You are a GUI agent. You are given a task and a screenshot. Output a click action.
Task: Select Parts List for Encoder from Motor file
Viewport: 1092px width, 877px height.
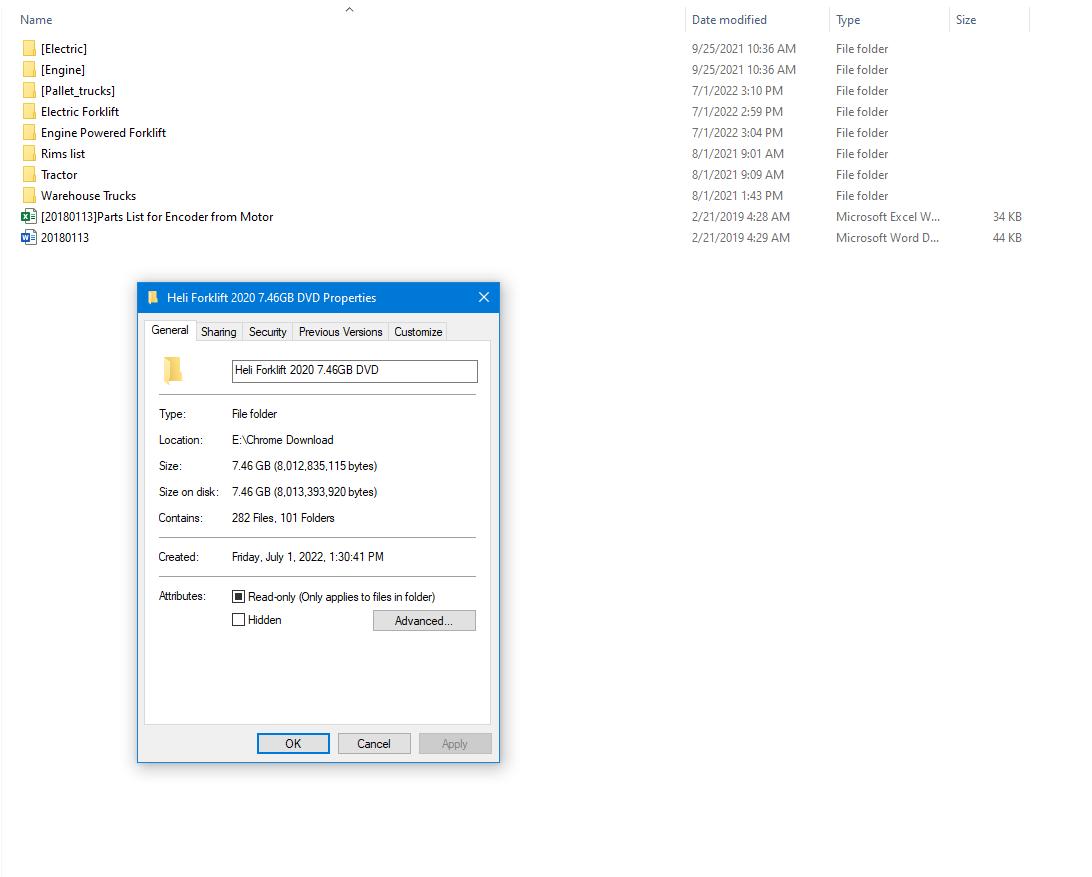(157, 217)
